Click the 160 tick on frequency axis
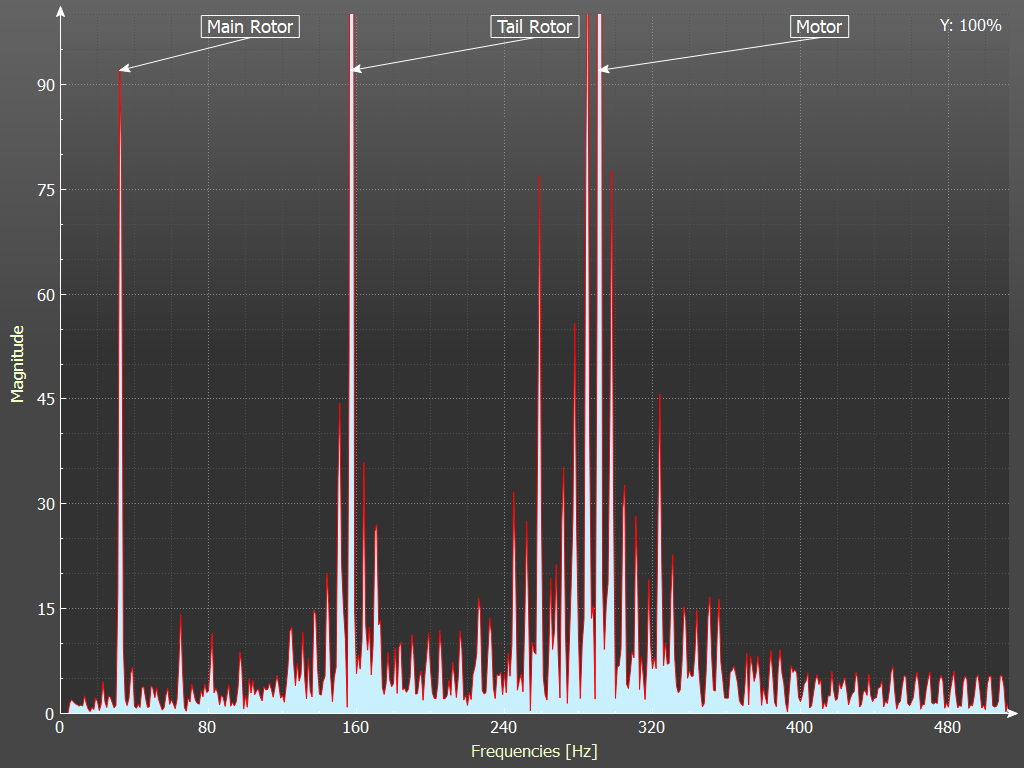The width and height of the screenshot is (1024, 768). click(355, 727)
